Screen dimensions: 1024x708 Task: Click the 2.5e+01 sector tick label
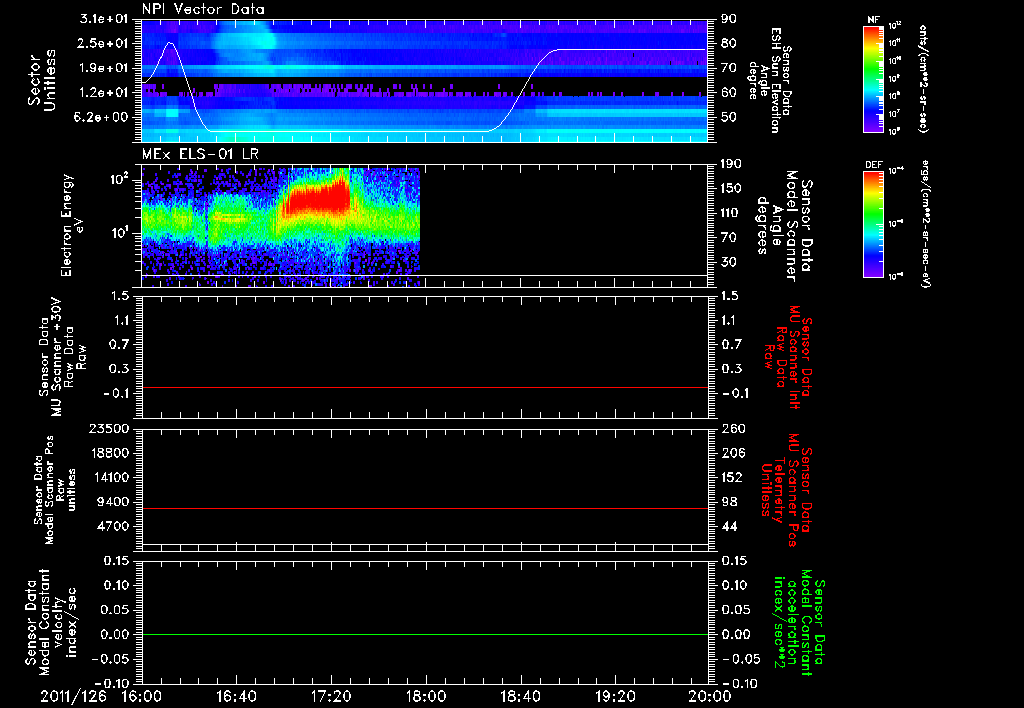click(x=104, y=43)
